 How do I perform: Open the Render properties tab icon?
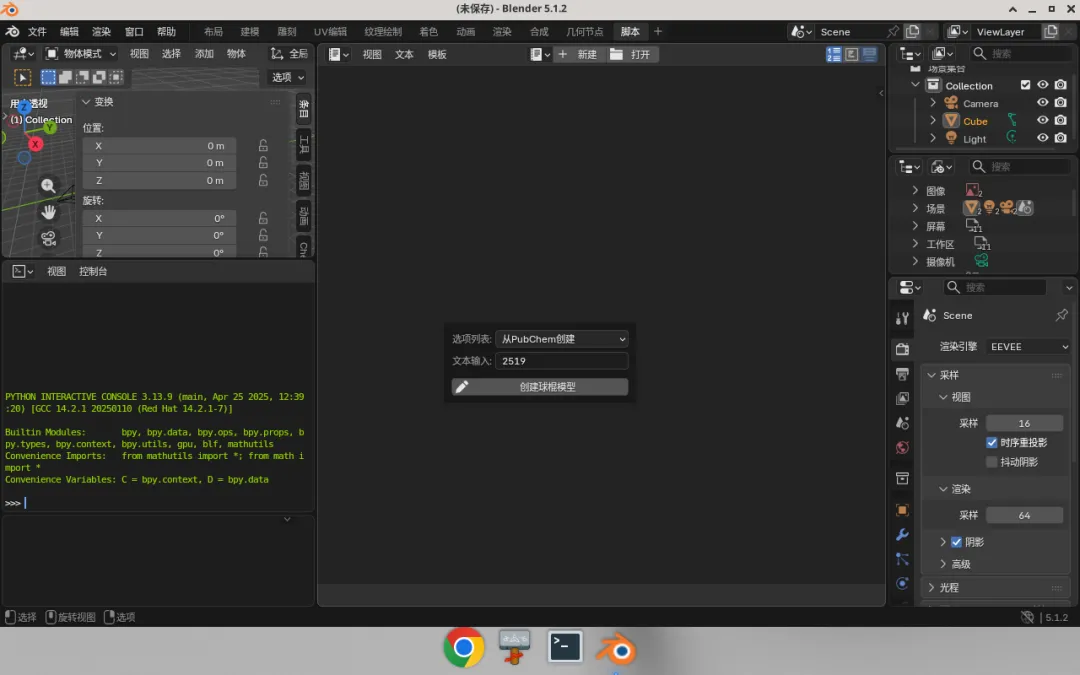click(902, 349)
